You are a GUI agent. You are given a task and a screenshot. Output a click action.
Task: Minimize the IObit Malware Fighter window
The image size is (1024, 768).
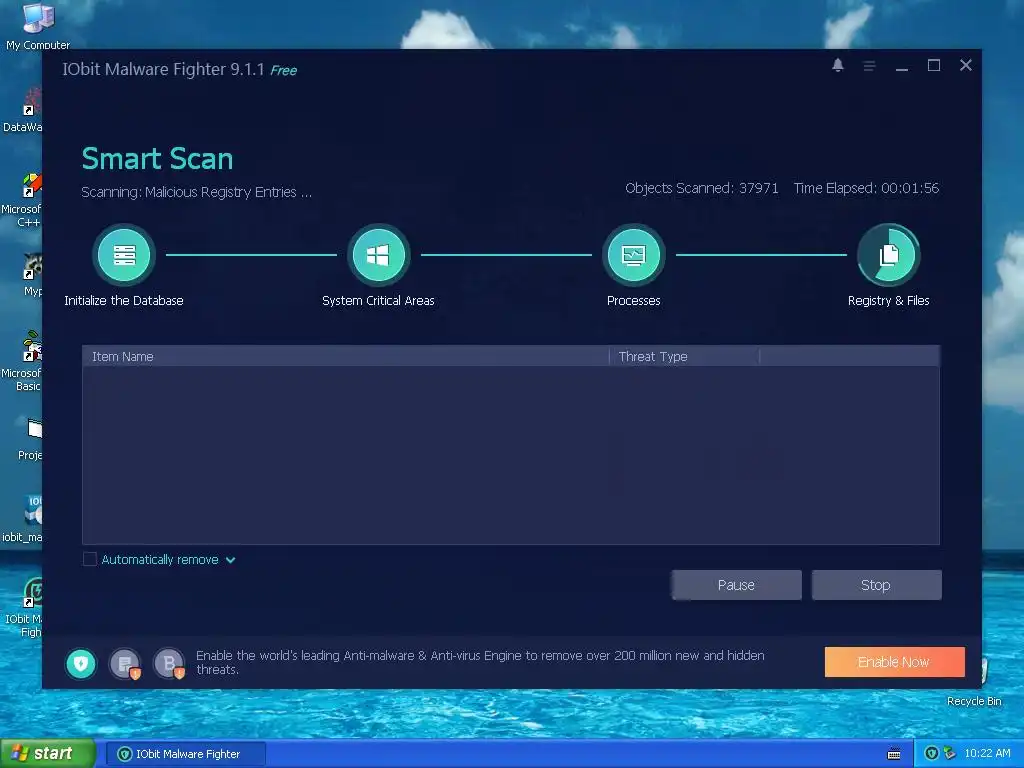902,68
